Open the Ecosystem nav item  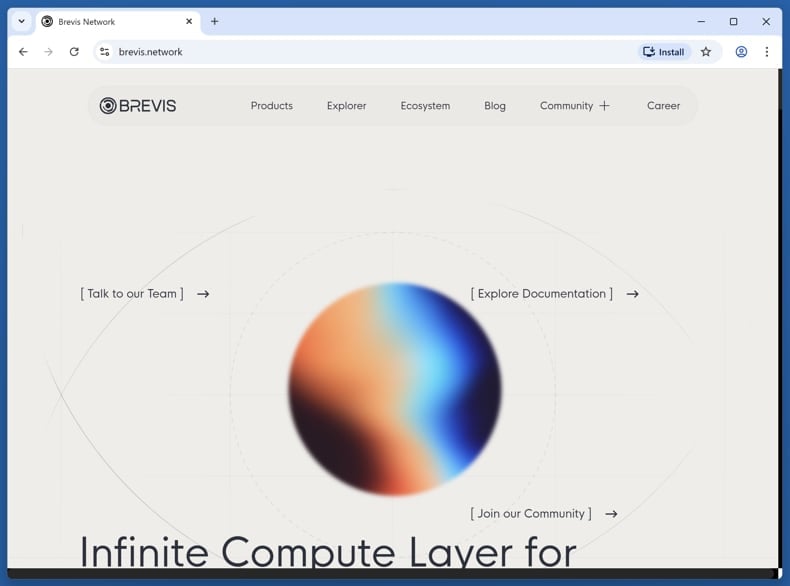pyautogui.click(x=425, y=106)
